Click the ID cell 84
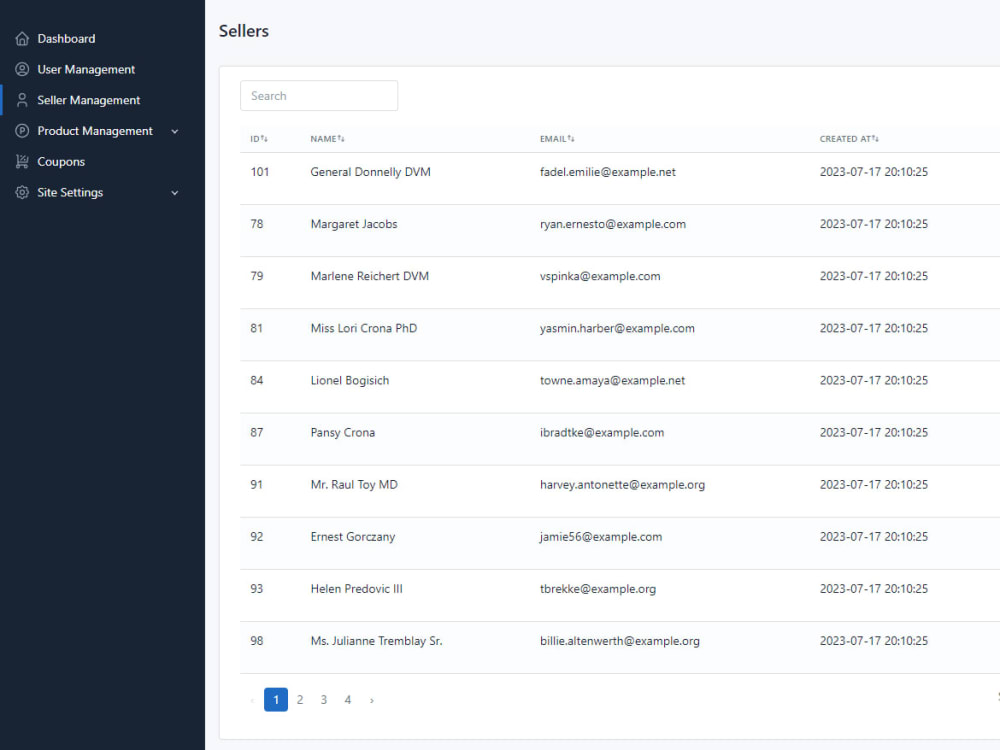Screen dimensions: 1000x750 [256, 381]
